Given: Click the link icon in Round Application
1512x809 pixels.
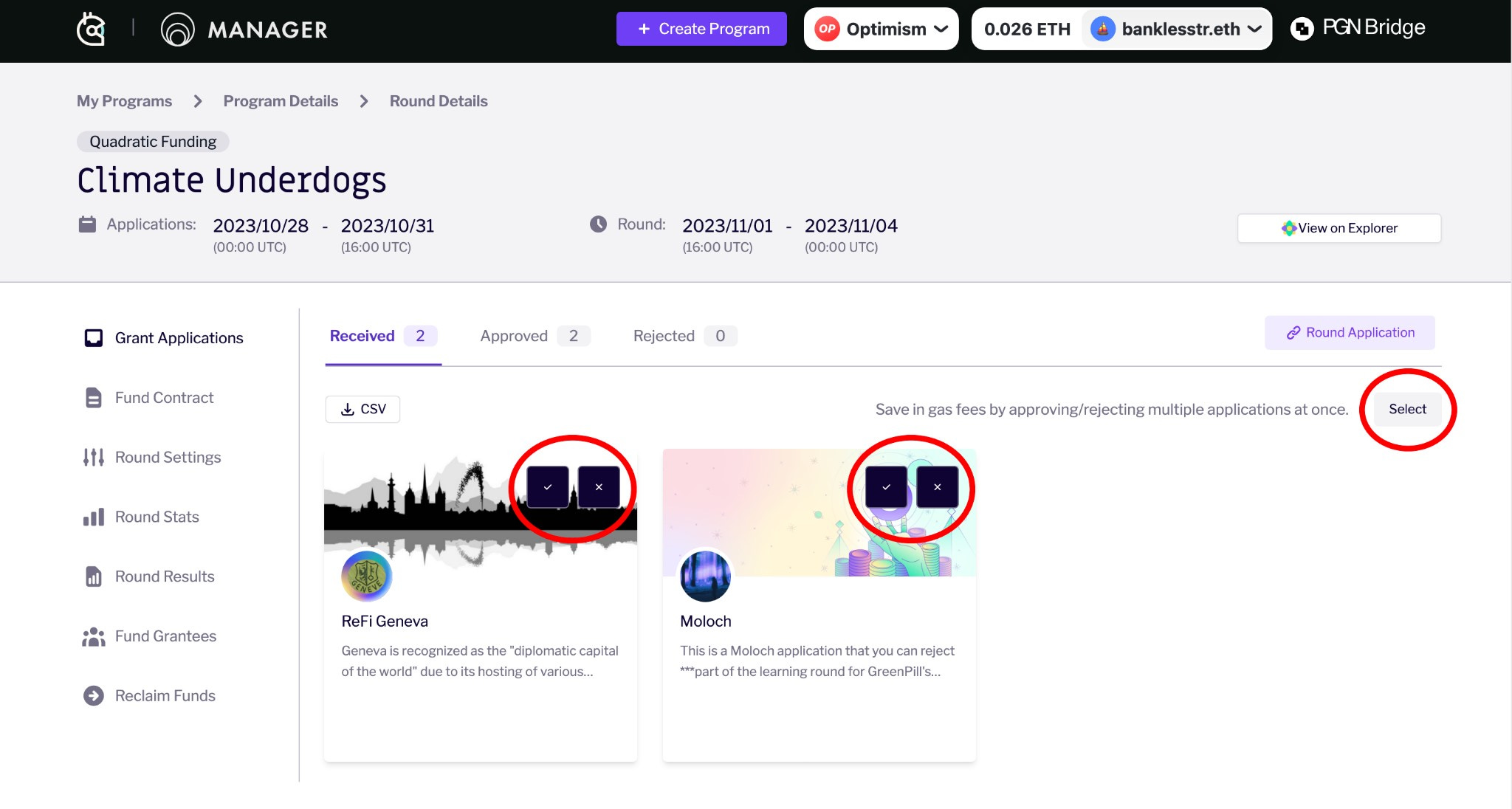Looking at the screenshot, I should (1293, 333).
